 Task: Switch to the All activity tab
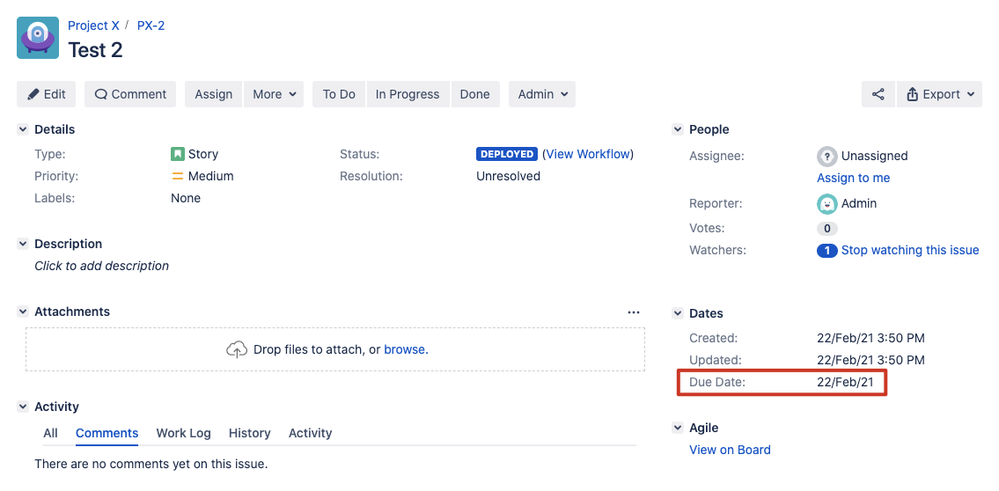(x=50, y=433)
